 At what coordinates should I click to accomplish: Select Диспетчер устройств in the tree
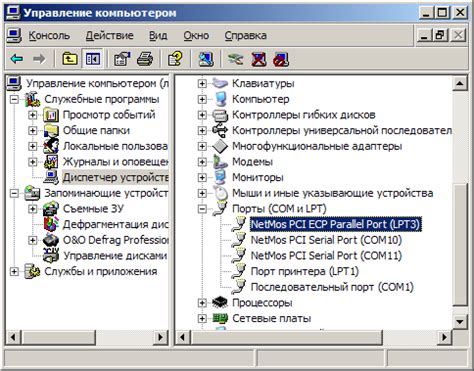115,177
